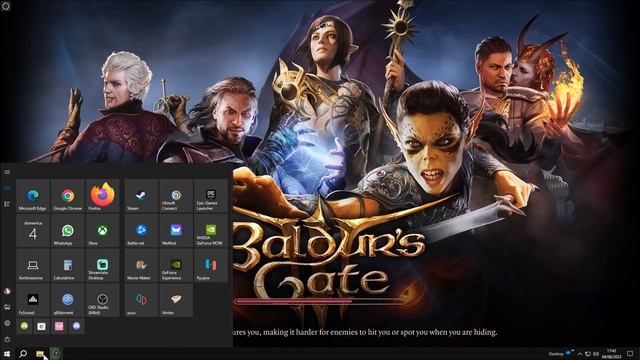The height and width of the screenshot is (360, 640).
Task: Open the Action Center notifications icon
Action: point(630,353)
